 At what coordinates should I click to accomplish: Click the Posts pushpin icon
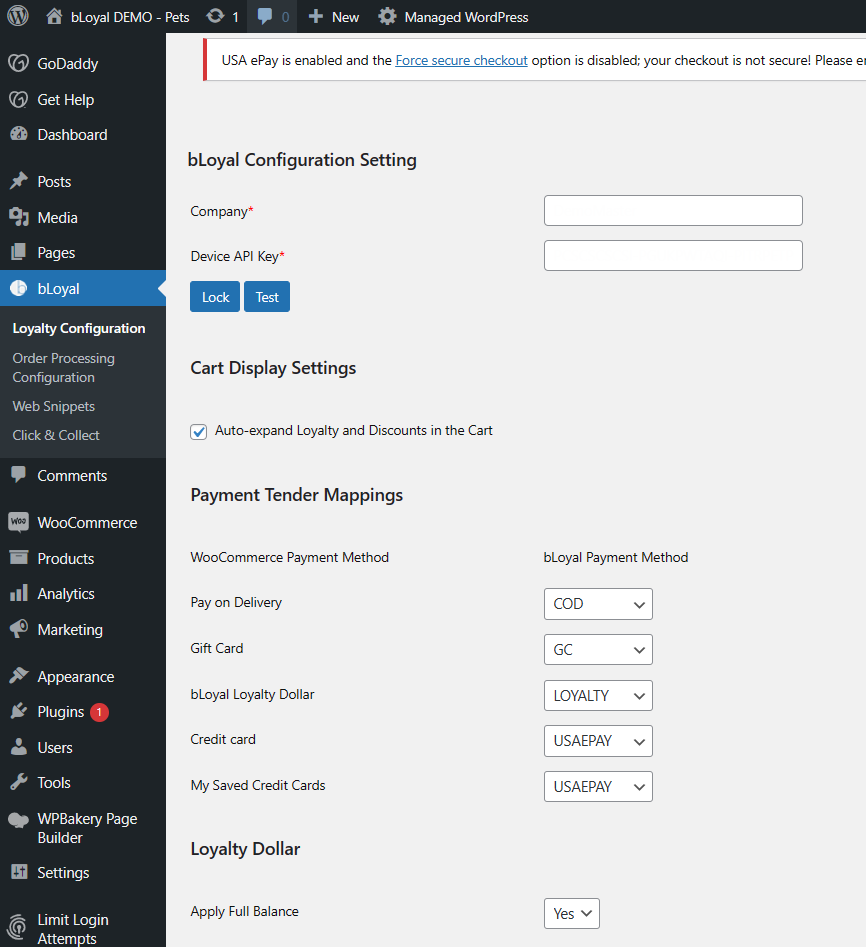(19, 181)
